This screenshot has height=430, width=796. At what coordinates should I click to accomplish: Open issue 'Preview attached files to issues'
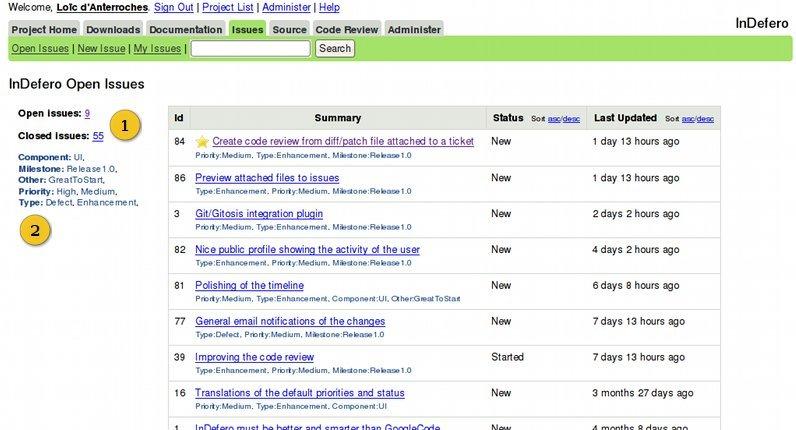pos(267,178)
